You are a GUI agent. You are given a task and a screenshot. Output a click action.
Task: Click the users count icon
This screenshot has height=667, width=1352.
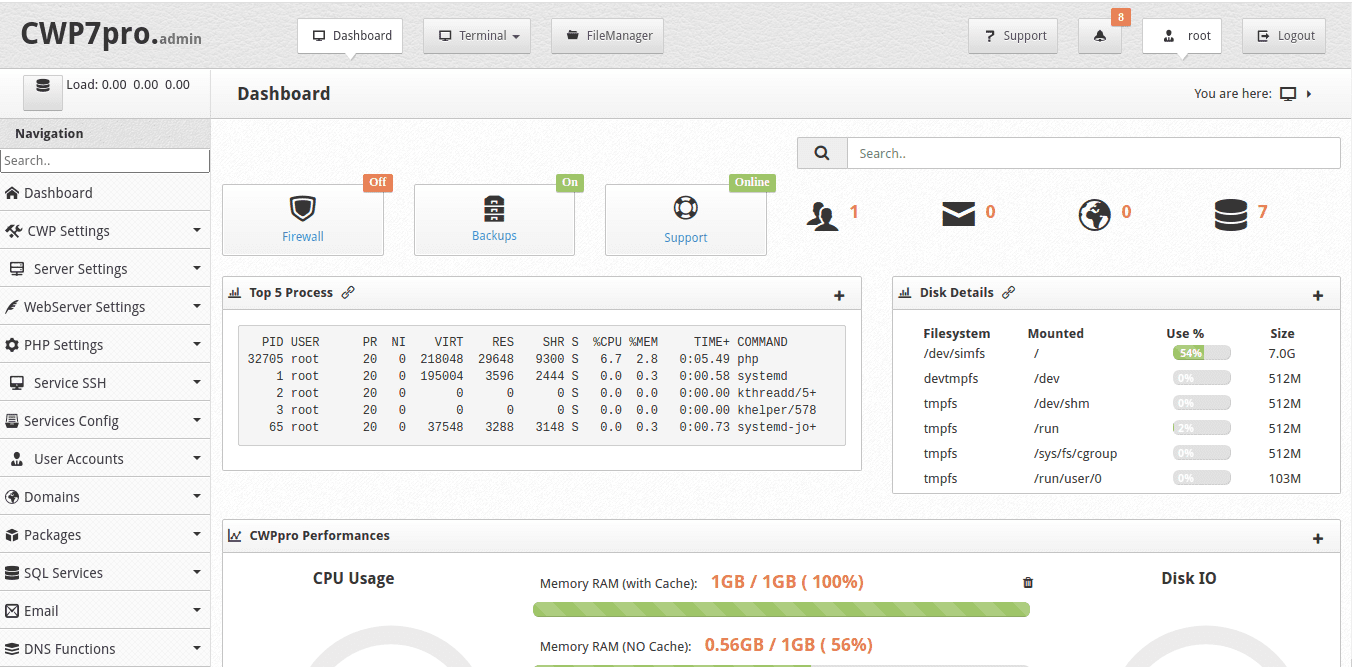pyautogui.click(x=823, y=216)
